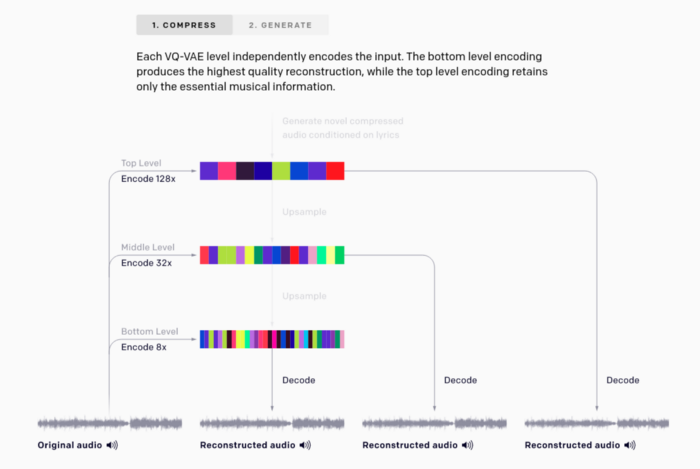Play top-level Reconstructed audio speaker icon
Screen dimensions: 700x469
pyautogui.click(x=630, y=445)
